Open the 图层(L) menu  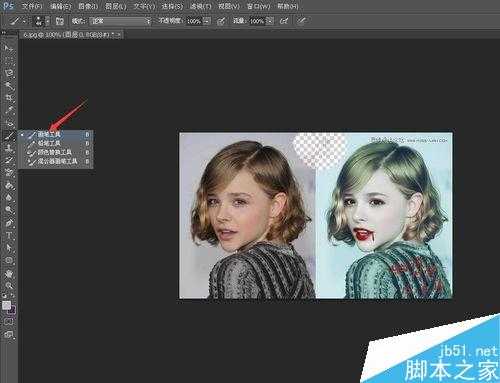click(116, 6)
